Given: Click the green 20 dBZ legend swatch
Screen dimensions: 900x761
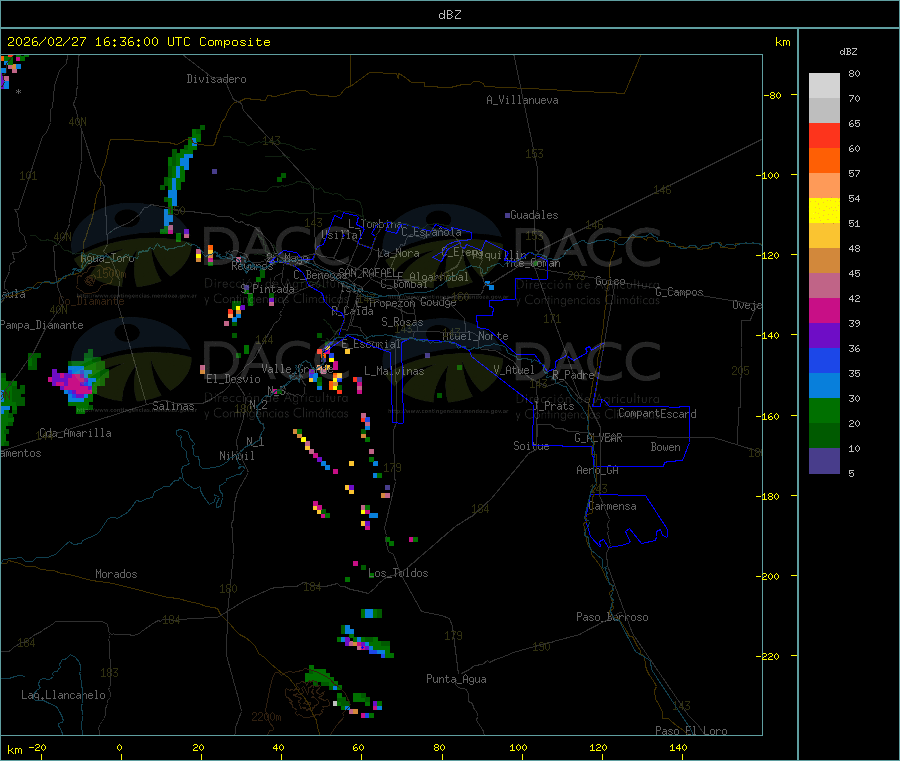Looking at the screenshot, I should (x=824, y=410).
